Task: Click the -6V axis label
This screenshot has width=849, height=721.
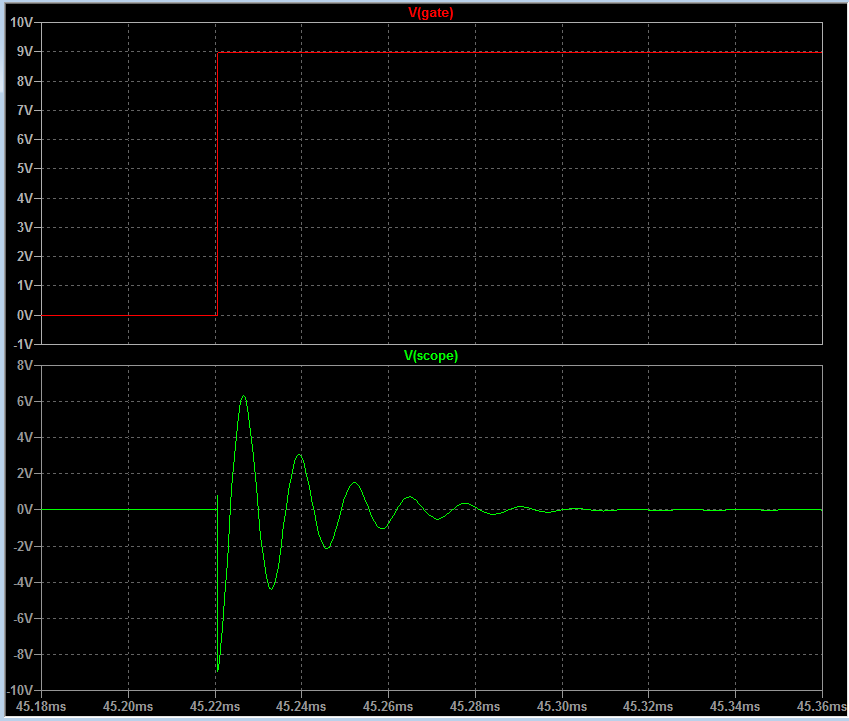Action: (x=23, y=618)
